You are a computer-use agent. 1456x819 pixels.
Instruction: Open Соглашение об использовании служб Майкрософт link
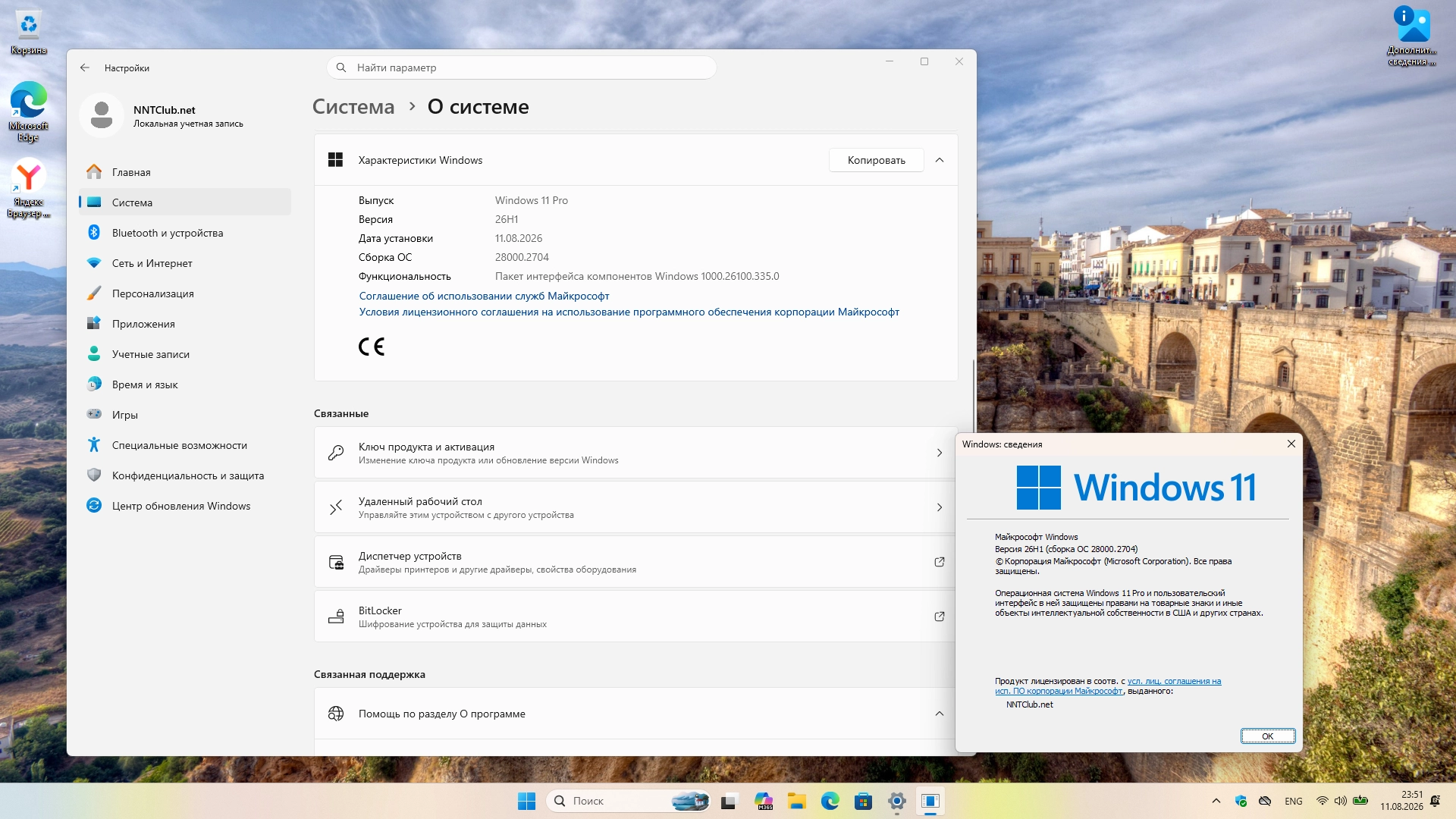point(484,296)
